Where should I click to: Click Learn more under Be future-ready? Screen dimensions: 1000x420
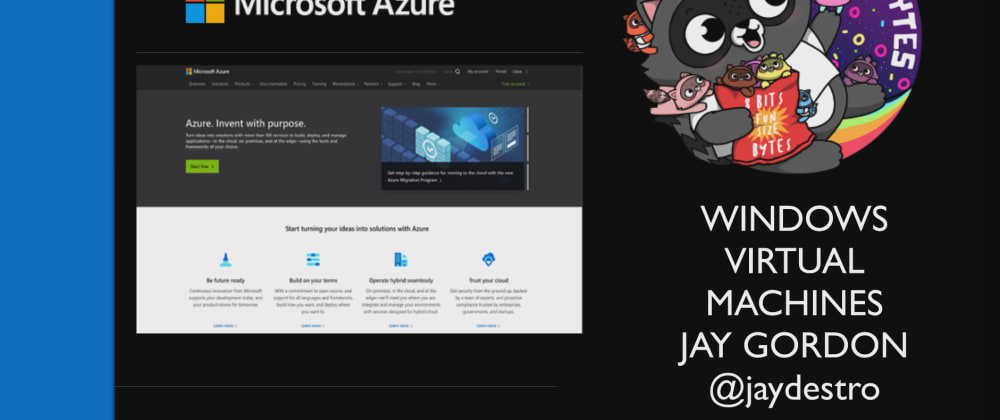225,326
